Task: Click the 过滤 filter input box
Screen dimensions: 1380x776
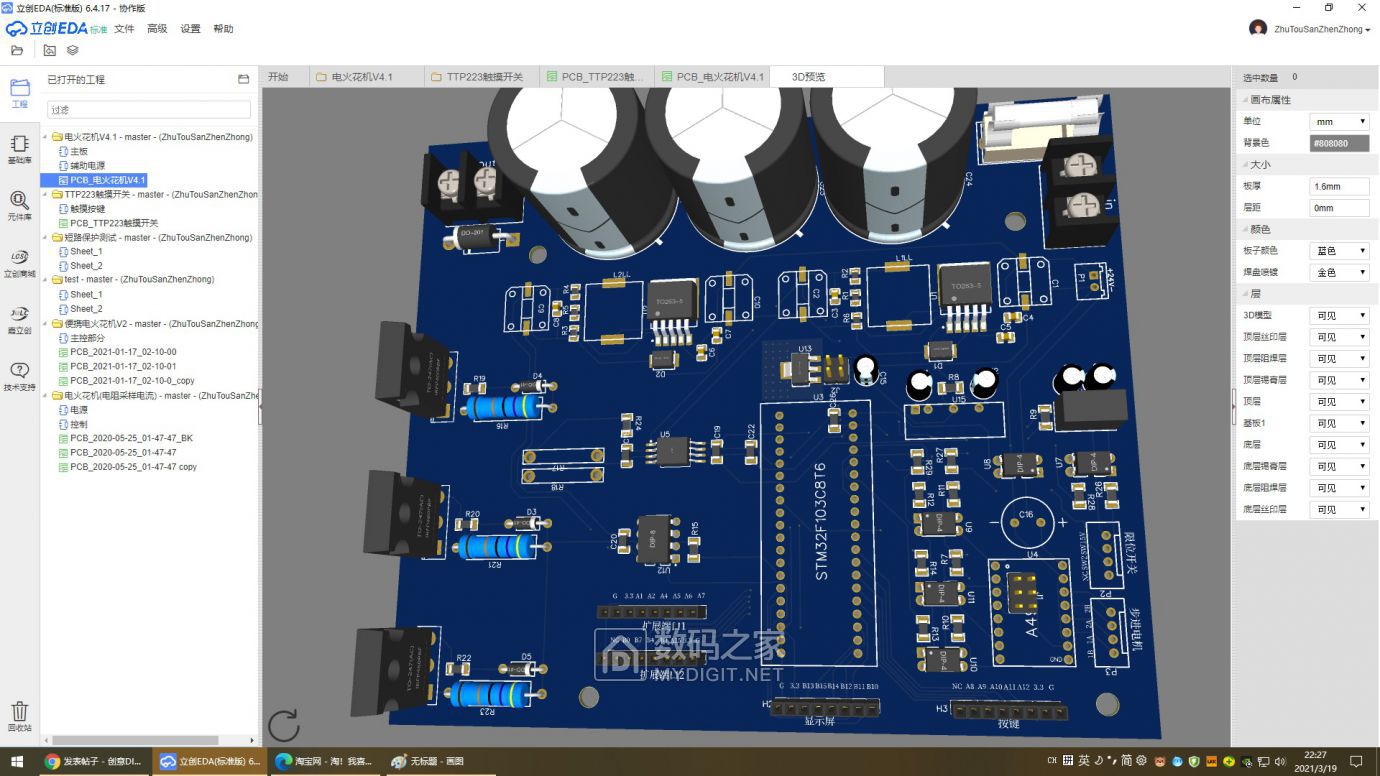Action: (x=149, y=109)
